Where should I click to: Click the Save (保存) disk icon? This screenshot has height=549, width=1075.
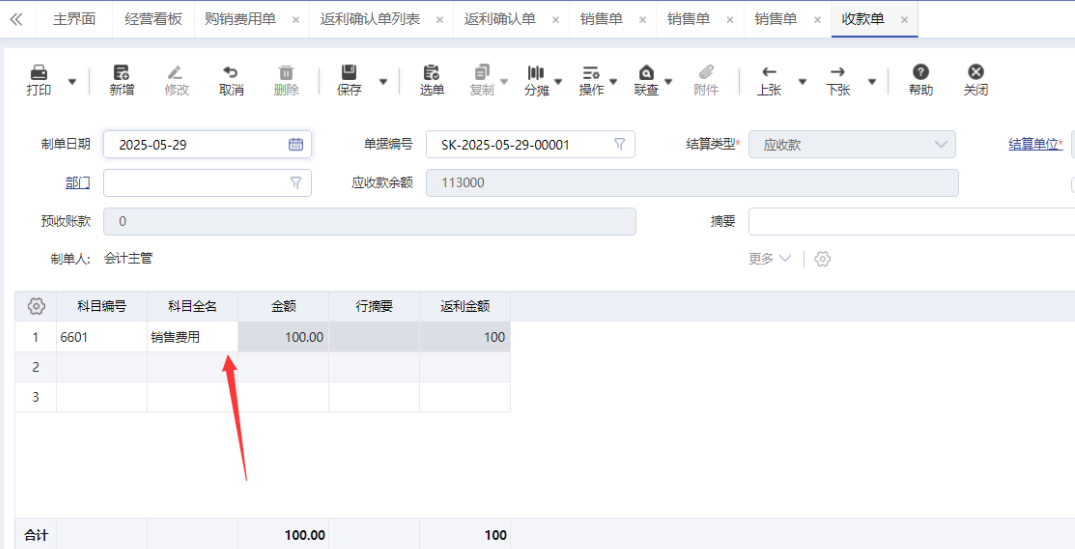pyautogui.click(x=349, y=73)
